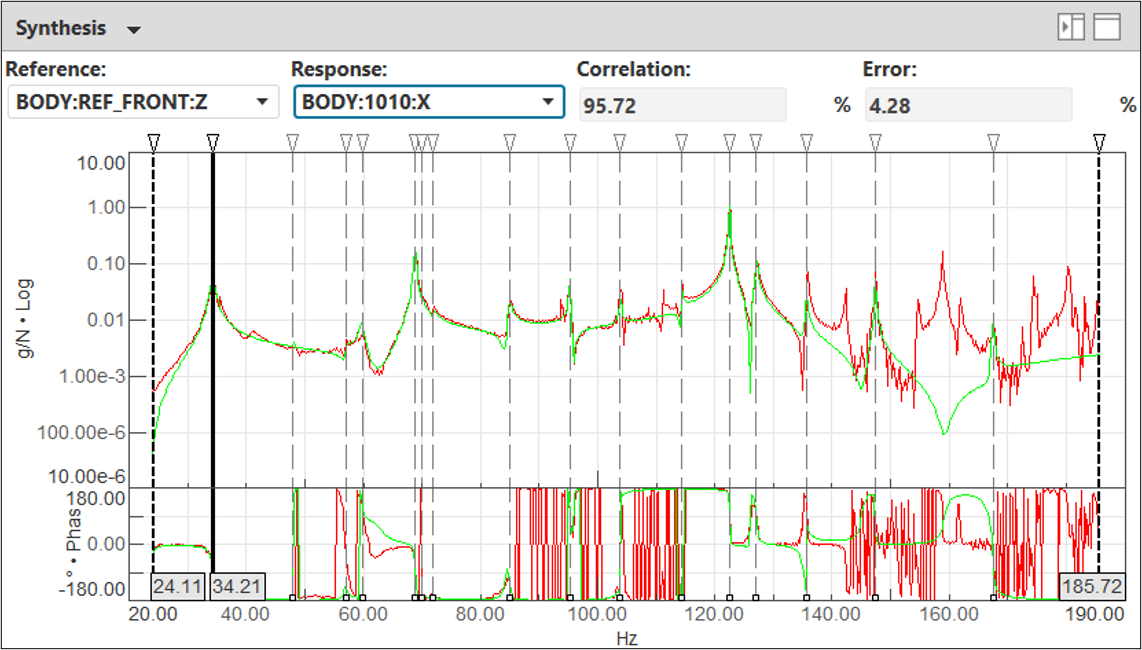
Task: Select the right band cursor triangle at 185.72 Hz
Action: pyautogui.click(x=1099, y=142)
